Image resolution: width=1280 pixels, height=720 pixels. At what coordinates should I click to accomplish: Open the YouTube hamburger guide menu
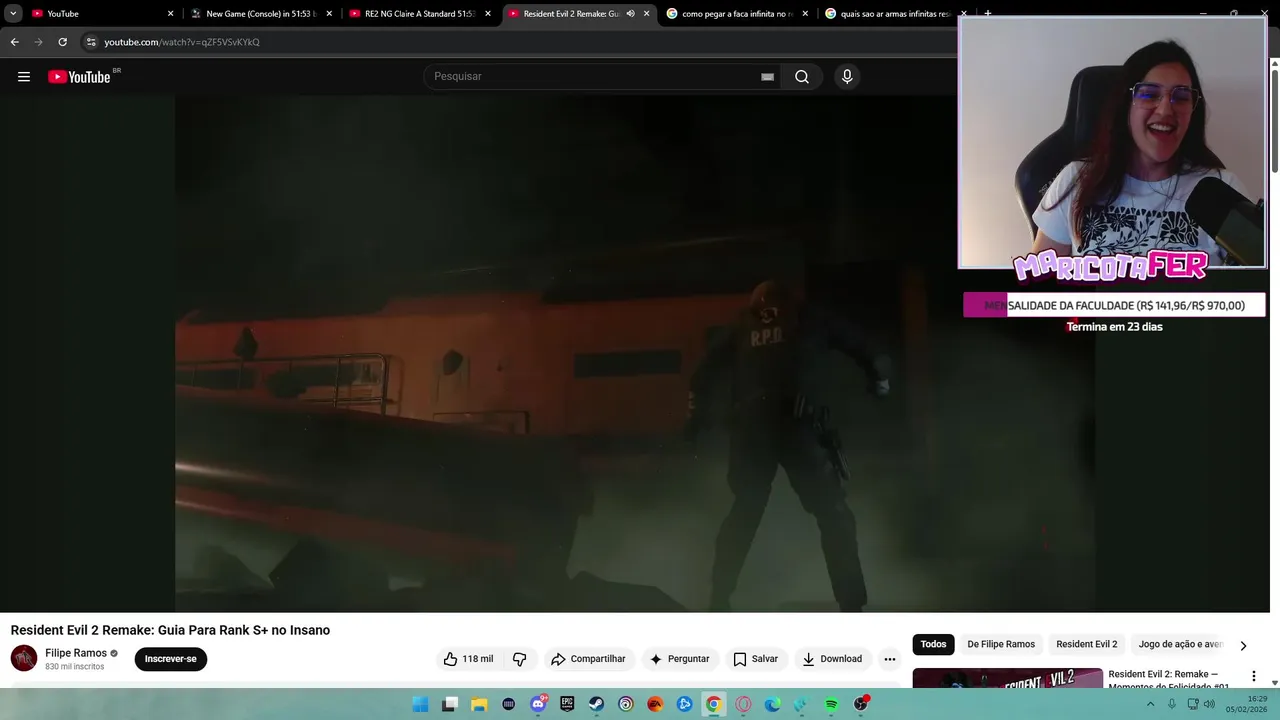tap(24, 77)
